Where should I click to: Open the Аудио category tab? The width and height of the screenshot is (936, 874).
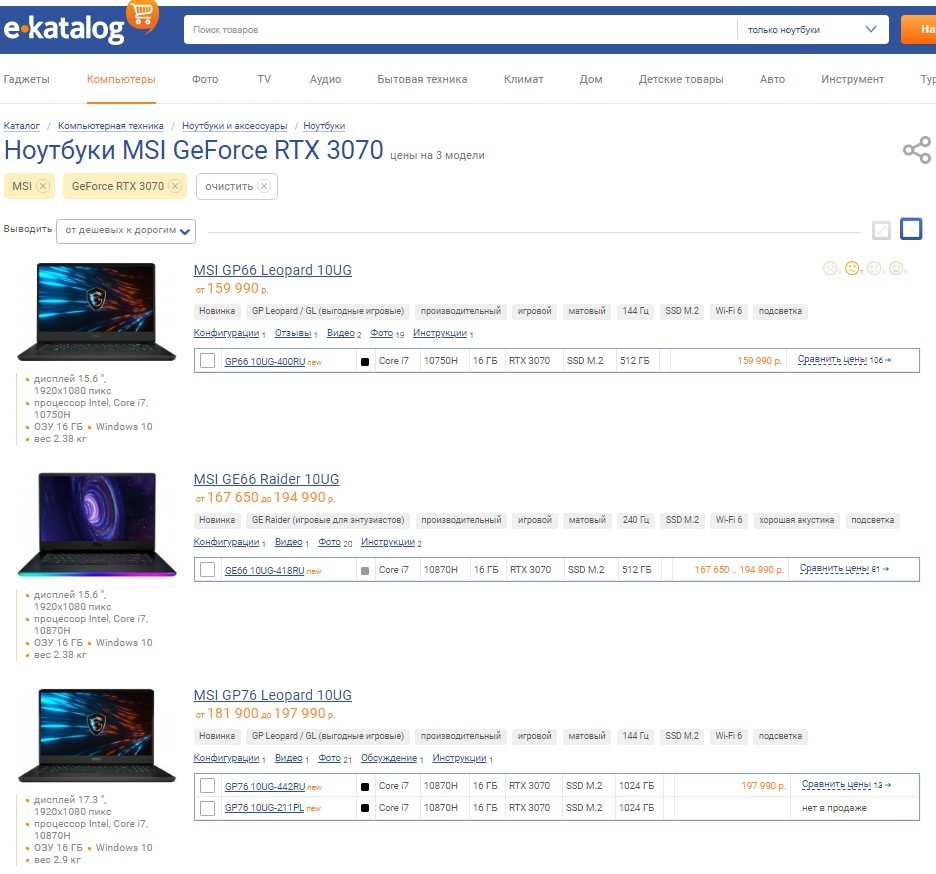pos(325,79)
